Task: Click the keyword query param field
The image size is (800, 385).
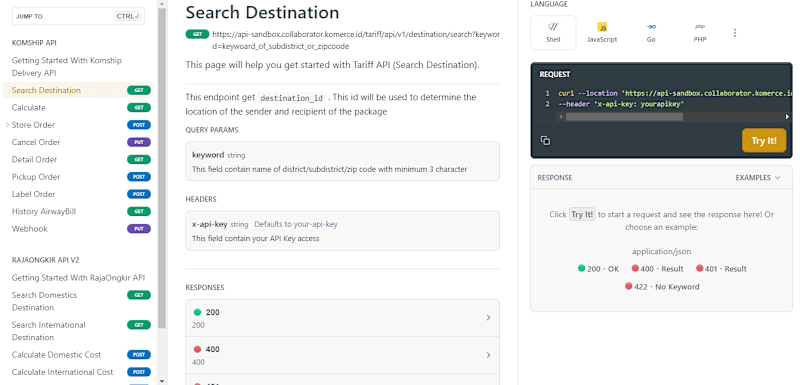Action: [x=342, y=161]
